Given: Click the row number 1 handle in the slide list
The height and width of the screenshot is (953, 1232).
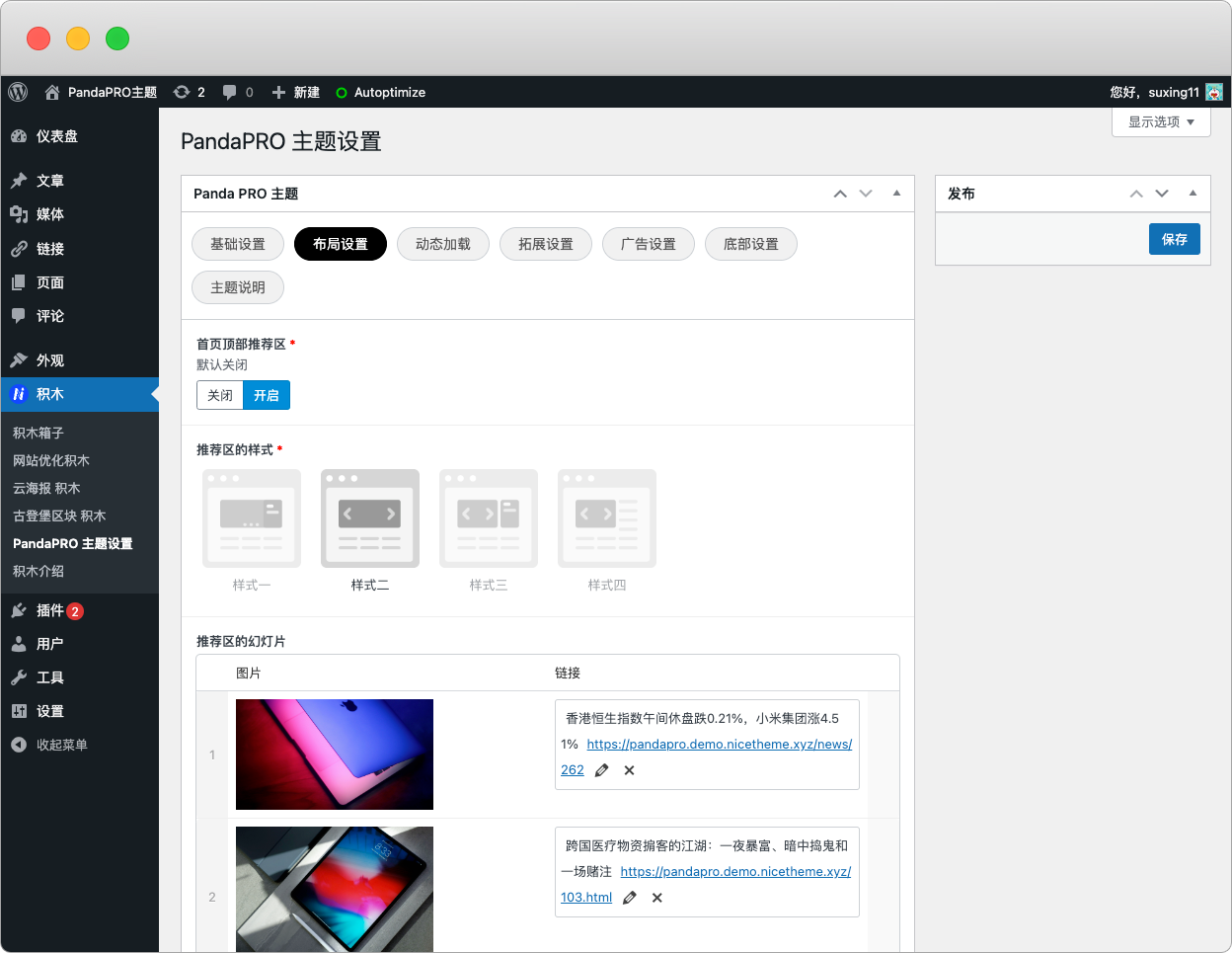Looking at the screenshot, I should [212, 754].
